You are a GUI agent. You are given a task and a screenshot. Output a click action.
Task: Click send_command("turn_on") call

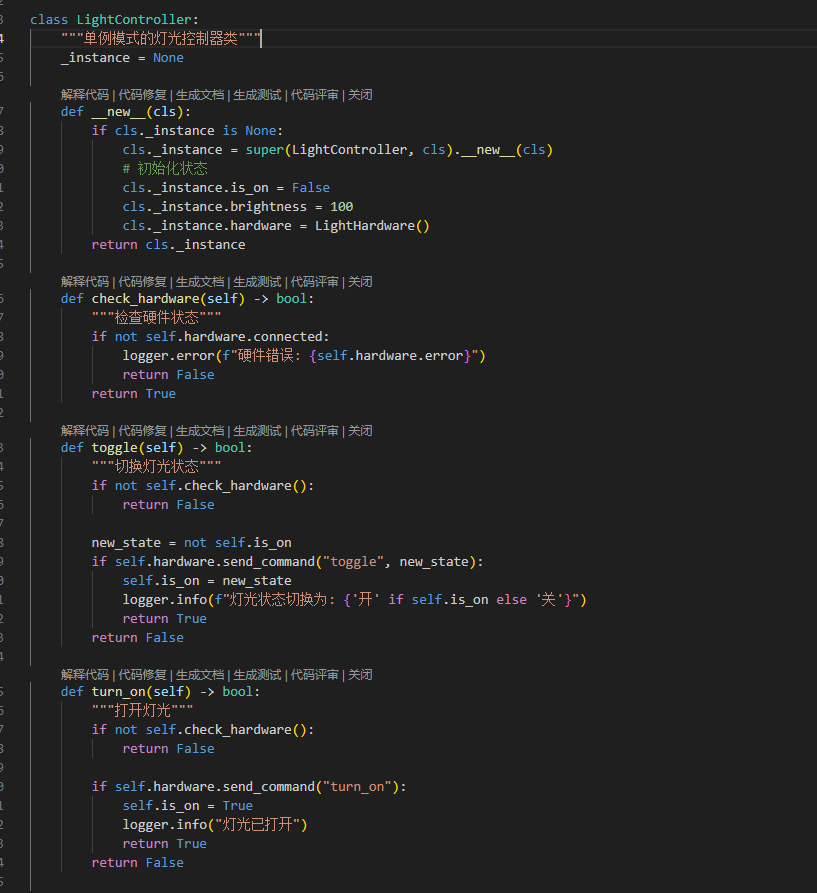point(311,787)
